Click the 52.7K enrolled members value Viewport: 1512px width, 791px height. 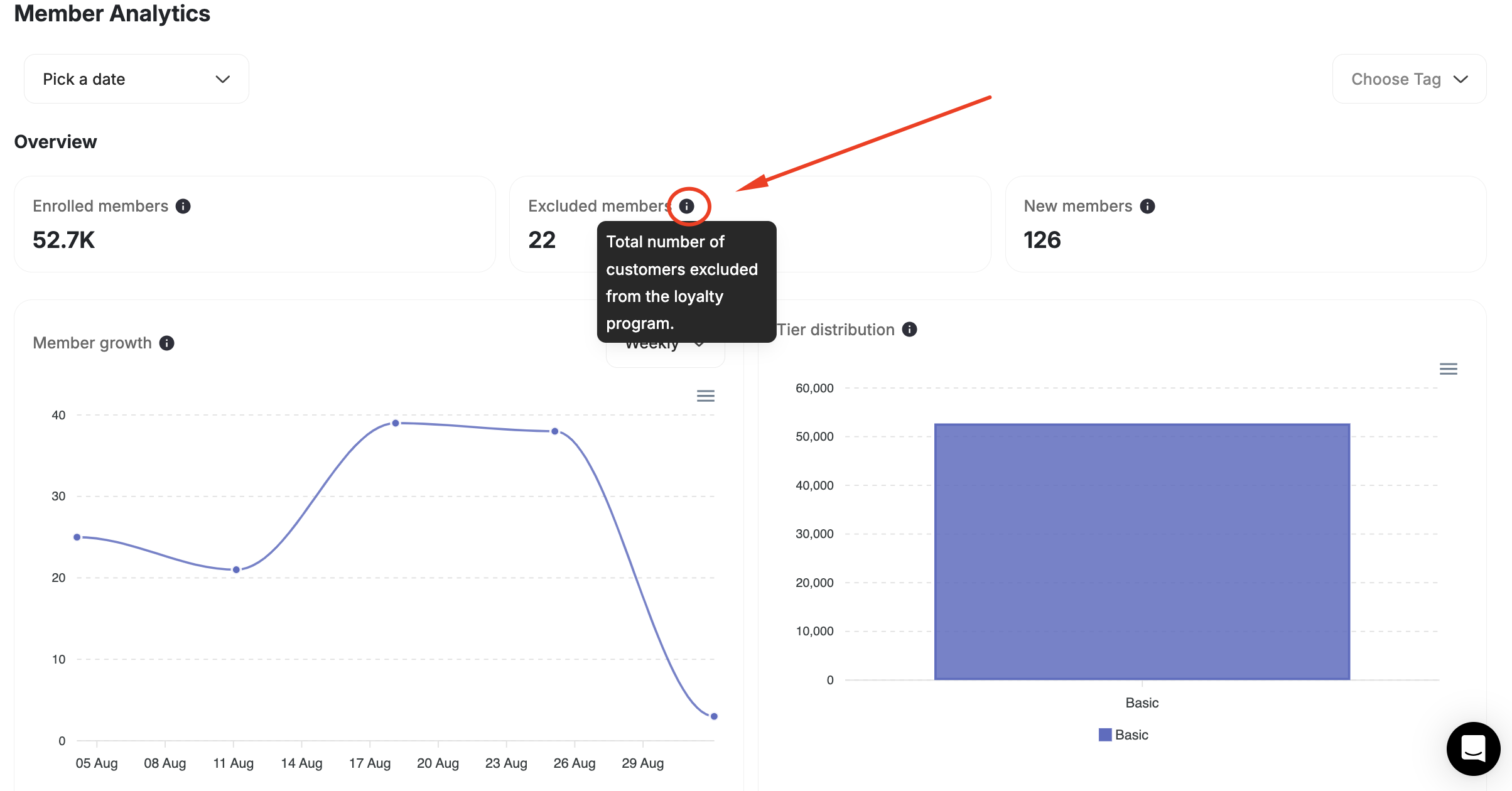pos(63,240)
